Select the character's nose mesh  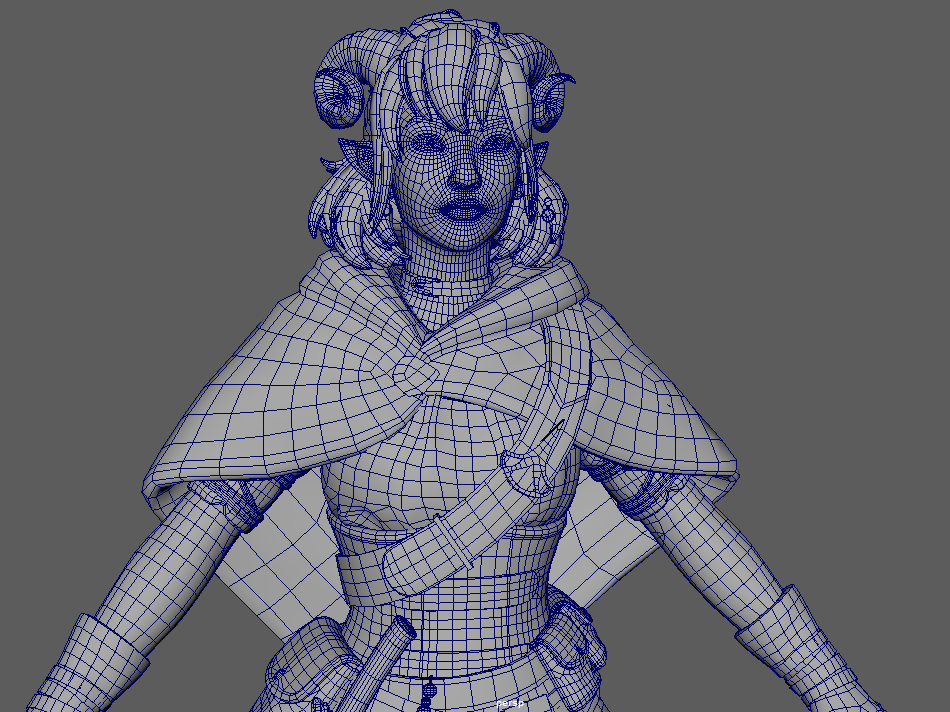[x=465, y=174]
